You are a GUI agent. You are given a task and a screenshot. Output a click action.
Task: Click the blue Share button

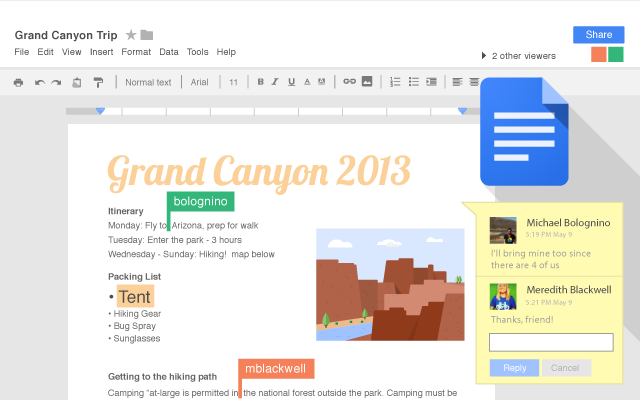(x=599, y=35)
